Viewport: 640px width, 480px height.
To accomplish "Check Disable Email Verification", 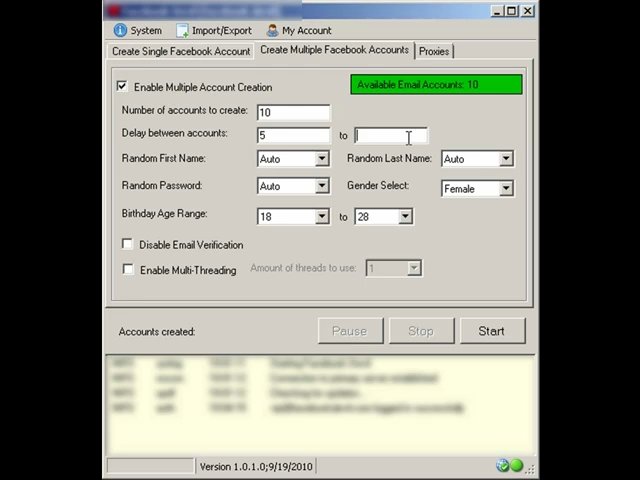I will coord(127,244).
